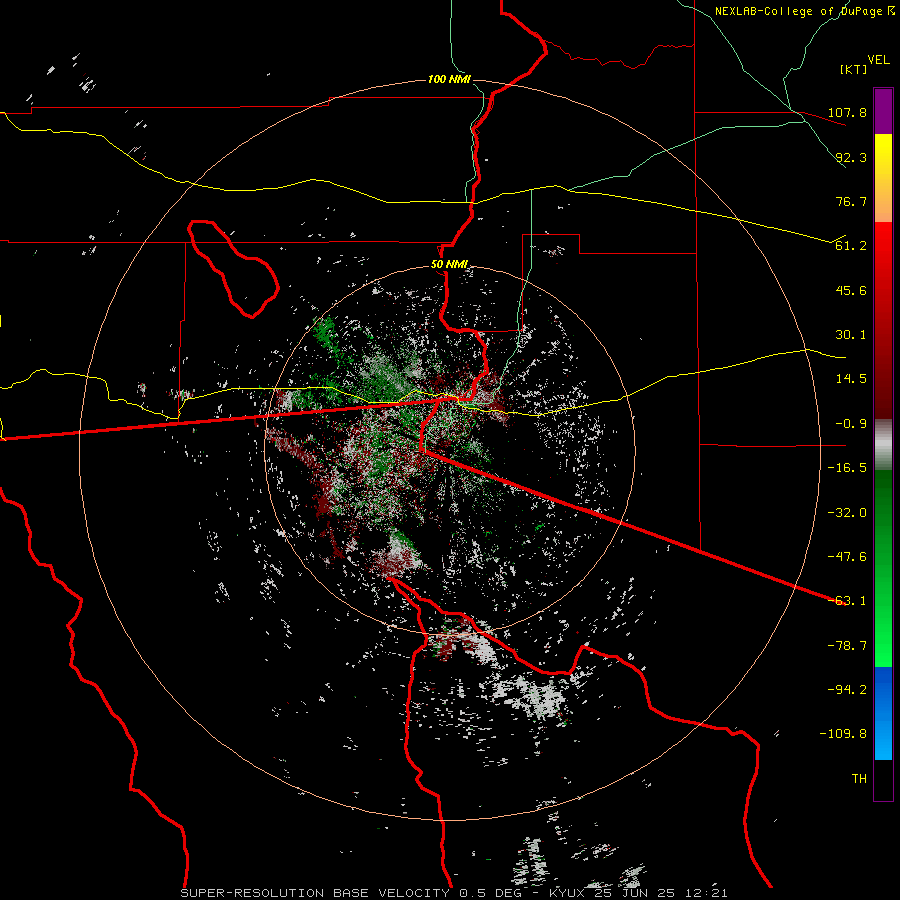
Task: Click the -16.5 velocity scale value
Action: tap(847, 468)
